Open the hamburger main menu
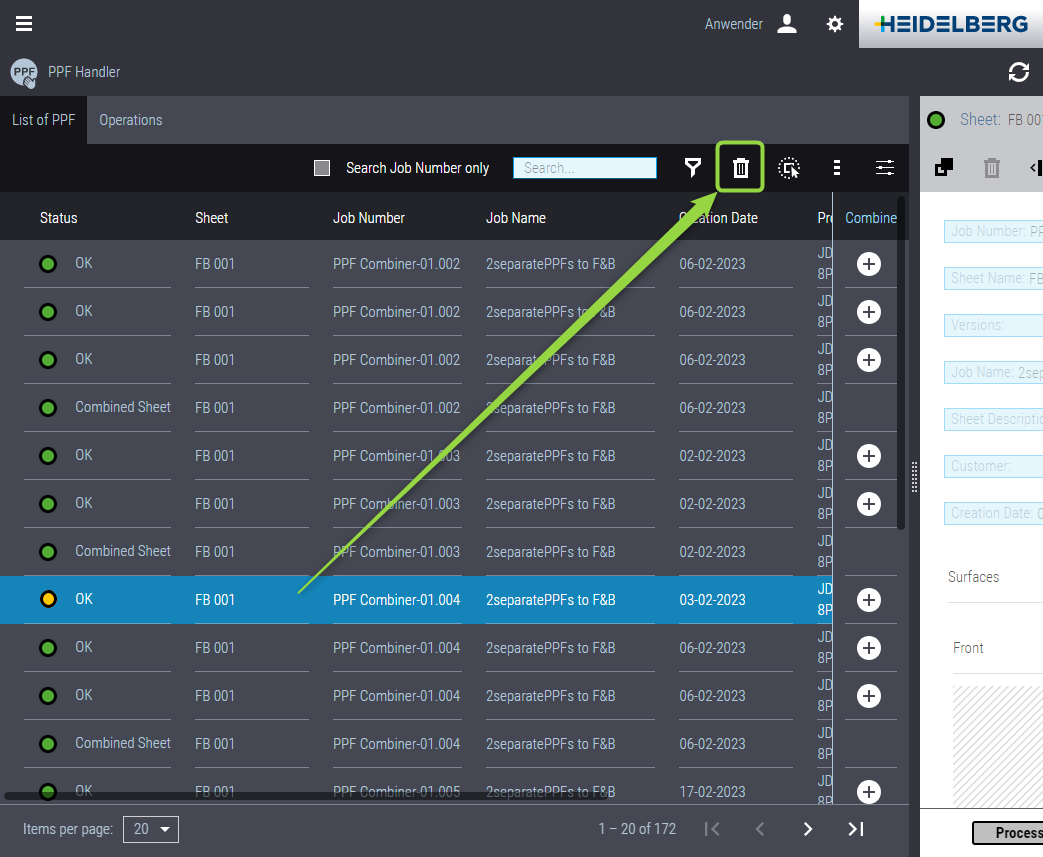Viewport: 1043px width, 857px height. click(x=24, y=24)
